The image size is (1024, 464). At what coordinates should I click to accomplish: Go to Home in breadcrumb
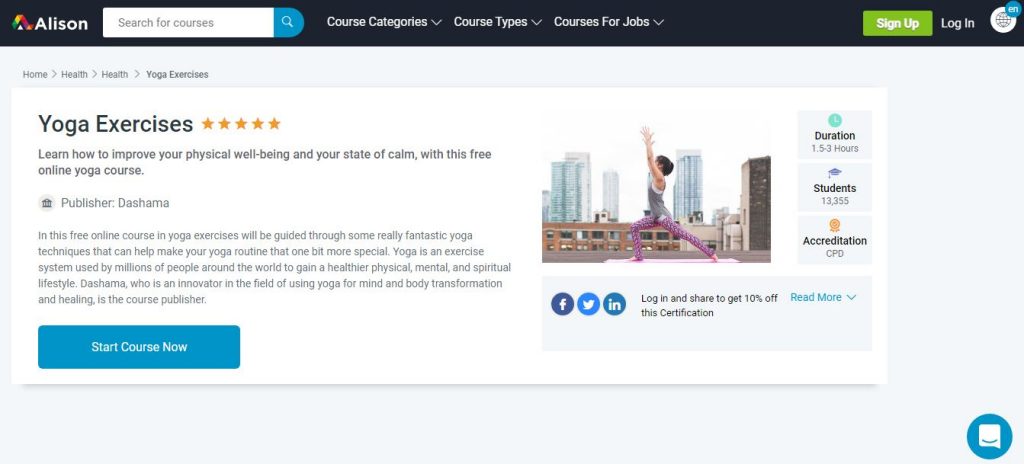[x=35, y=74]
